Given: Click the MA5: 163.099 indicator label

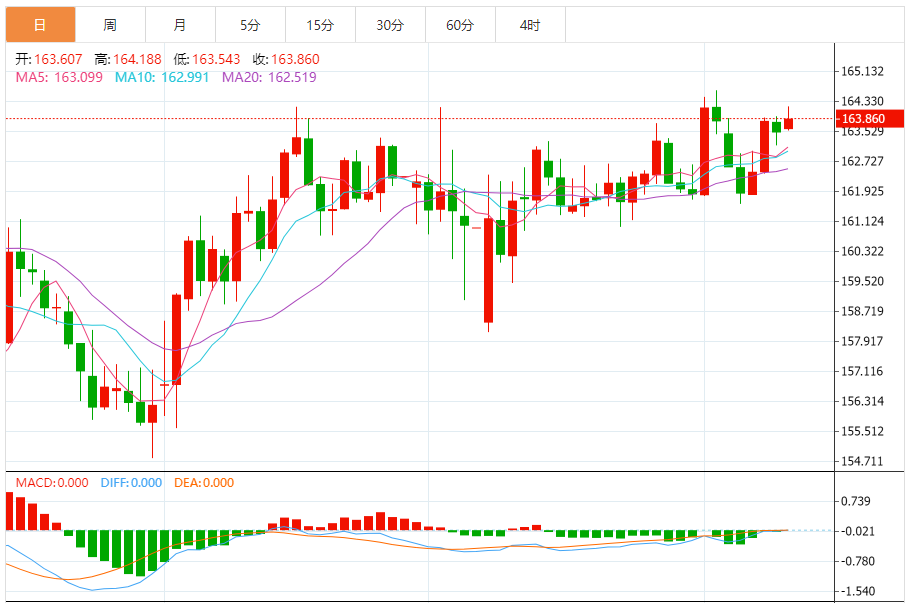Looking at the screenshot, I should 59,77.
